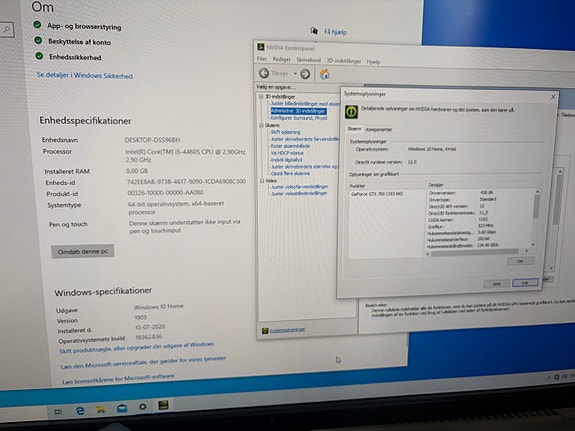
Task: Open the Mail app in taskbar
Action: (122, 408)
